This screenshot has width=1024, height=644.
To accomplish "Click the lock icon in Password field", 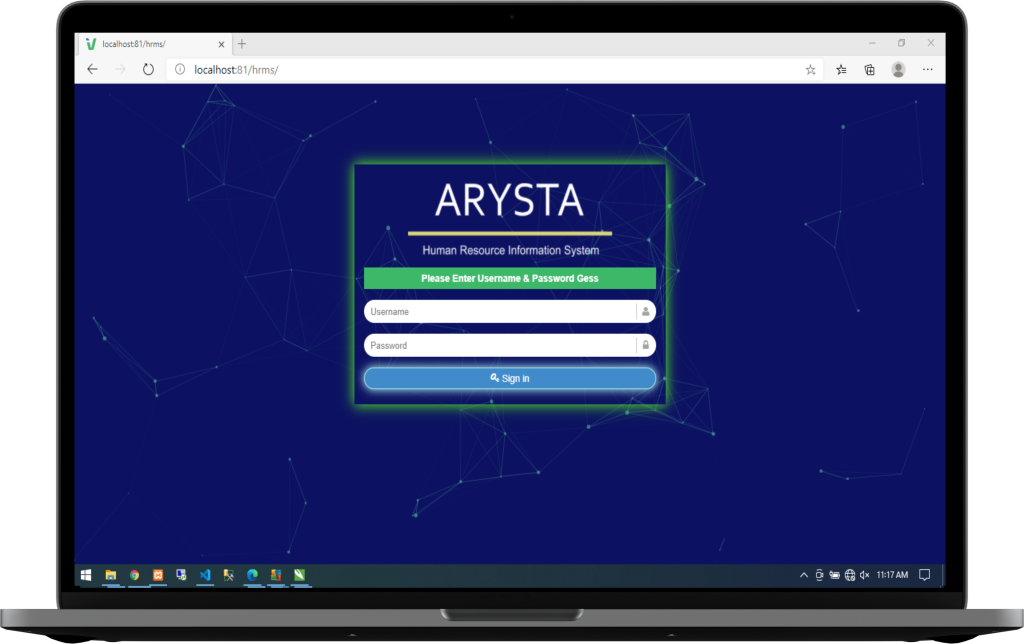I will [x=645, y=345].
